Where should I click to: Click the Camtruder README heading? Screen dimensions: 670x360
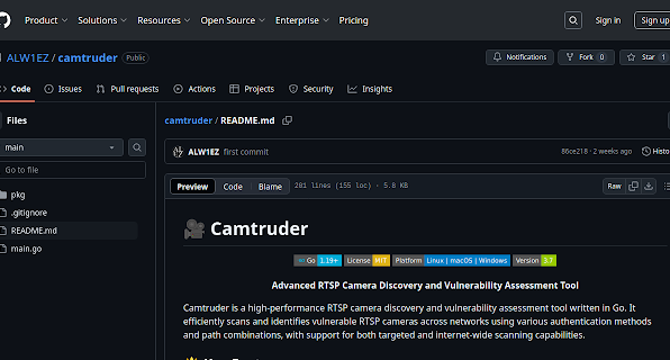[259, 229]
